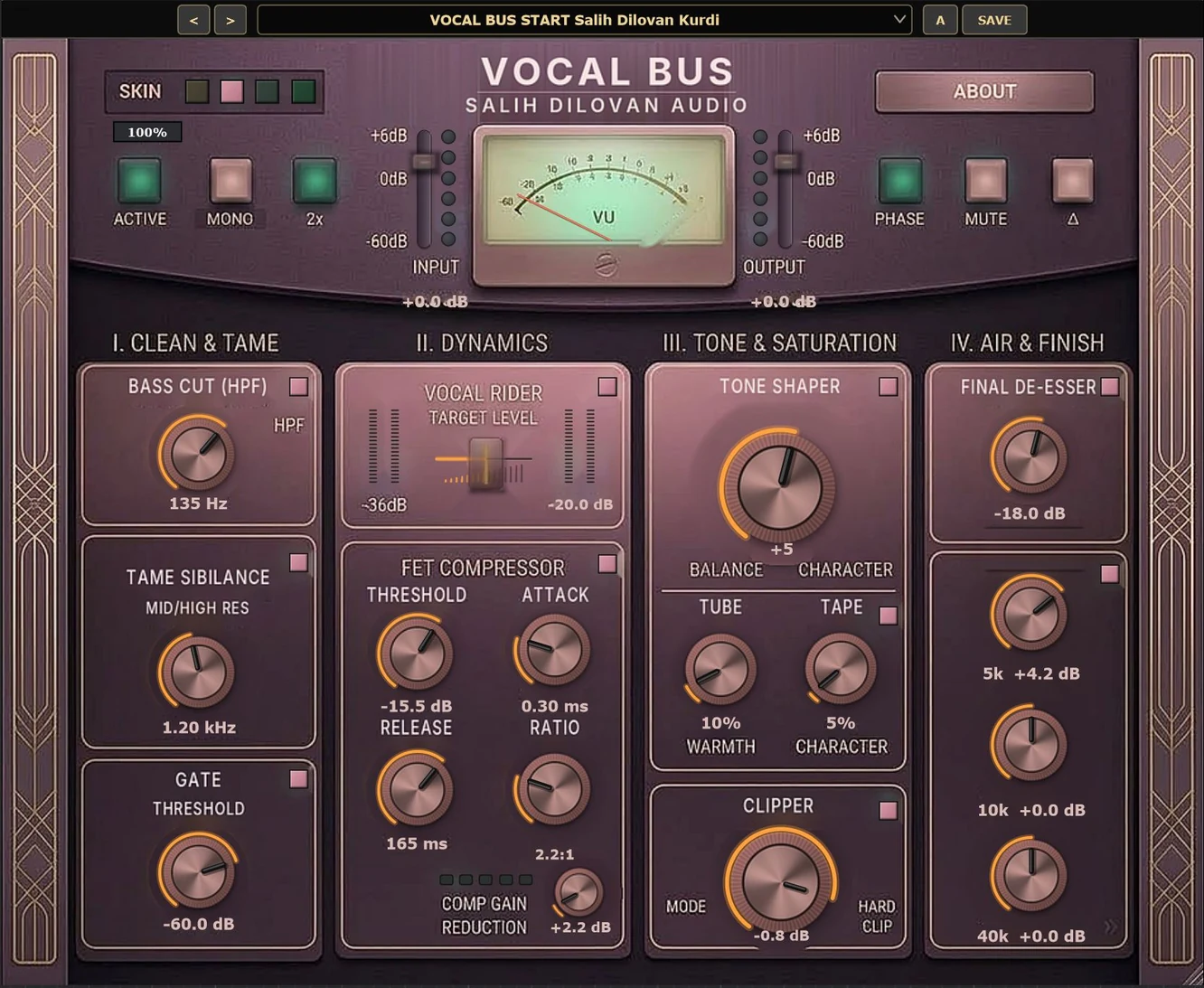This screenshot has width=1204, height=988.
Task: Enable the Gate section
Action: (x=298, y=779)
